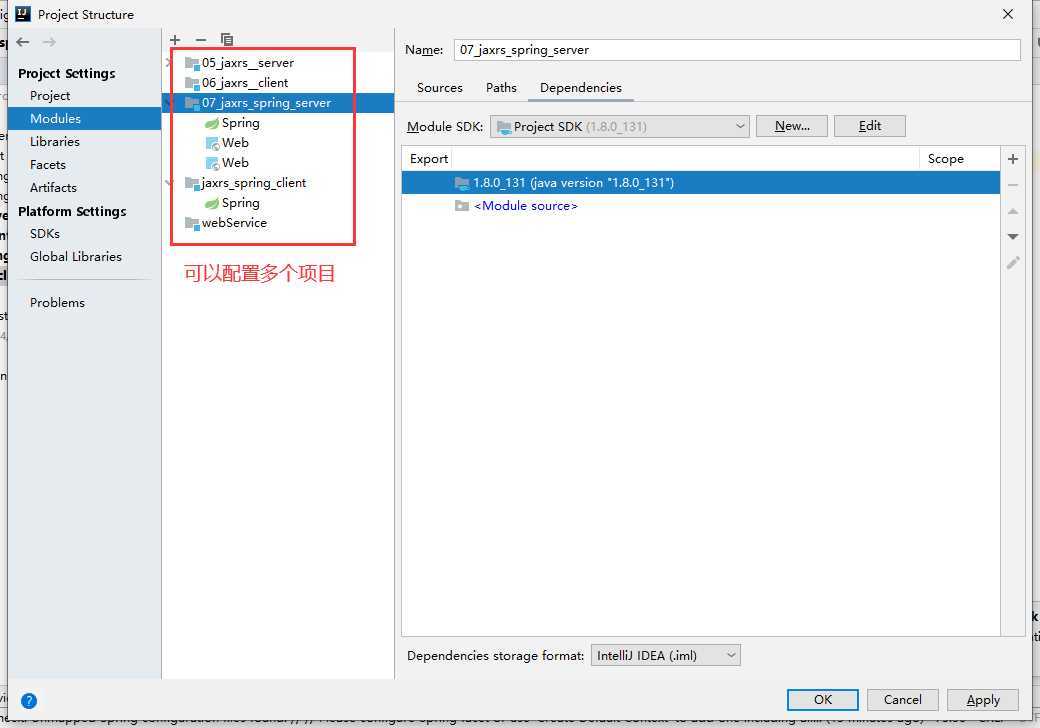Select Spring facet under 07_jaxrs_spring_server
Viewport: 1040px width, 728px height.
click(x=231, y=123)
